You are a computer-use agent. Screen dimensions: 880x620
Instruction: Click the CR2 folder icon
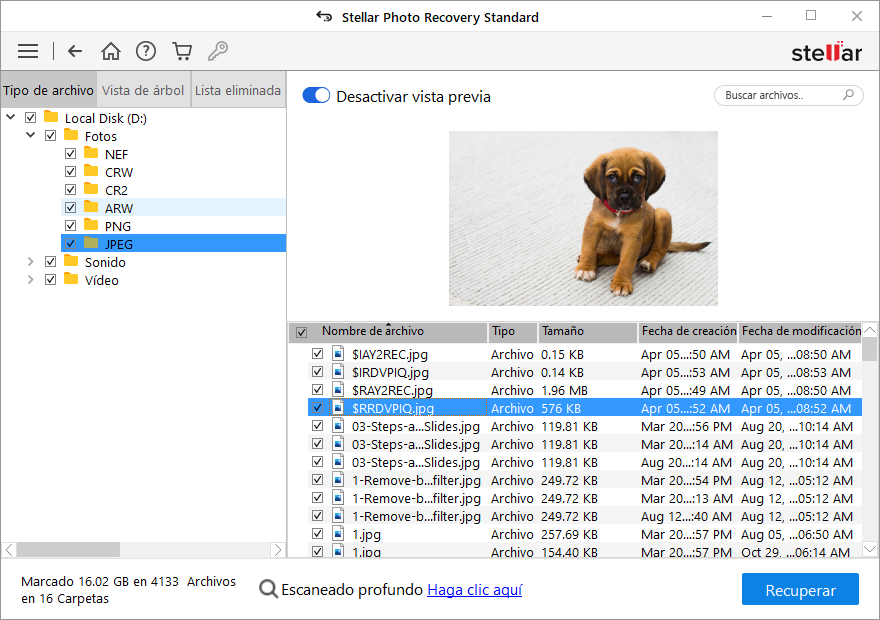click(91, 189)
